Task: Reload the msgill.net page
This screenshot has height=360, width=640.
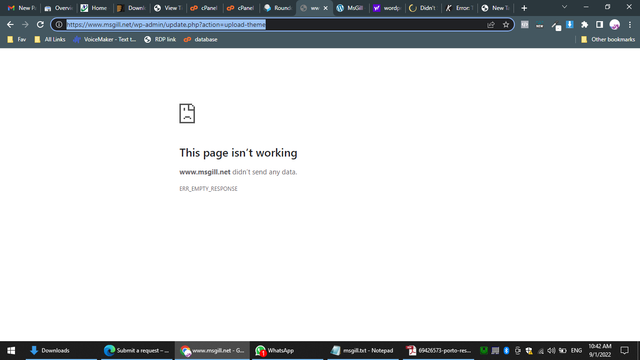Action: 40,24
